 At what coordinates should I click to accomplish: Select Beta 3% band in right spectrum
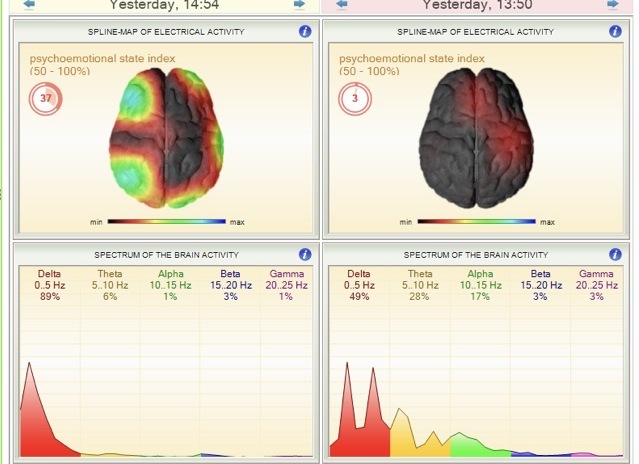coord(541,285)
